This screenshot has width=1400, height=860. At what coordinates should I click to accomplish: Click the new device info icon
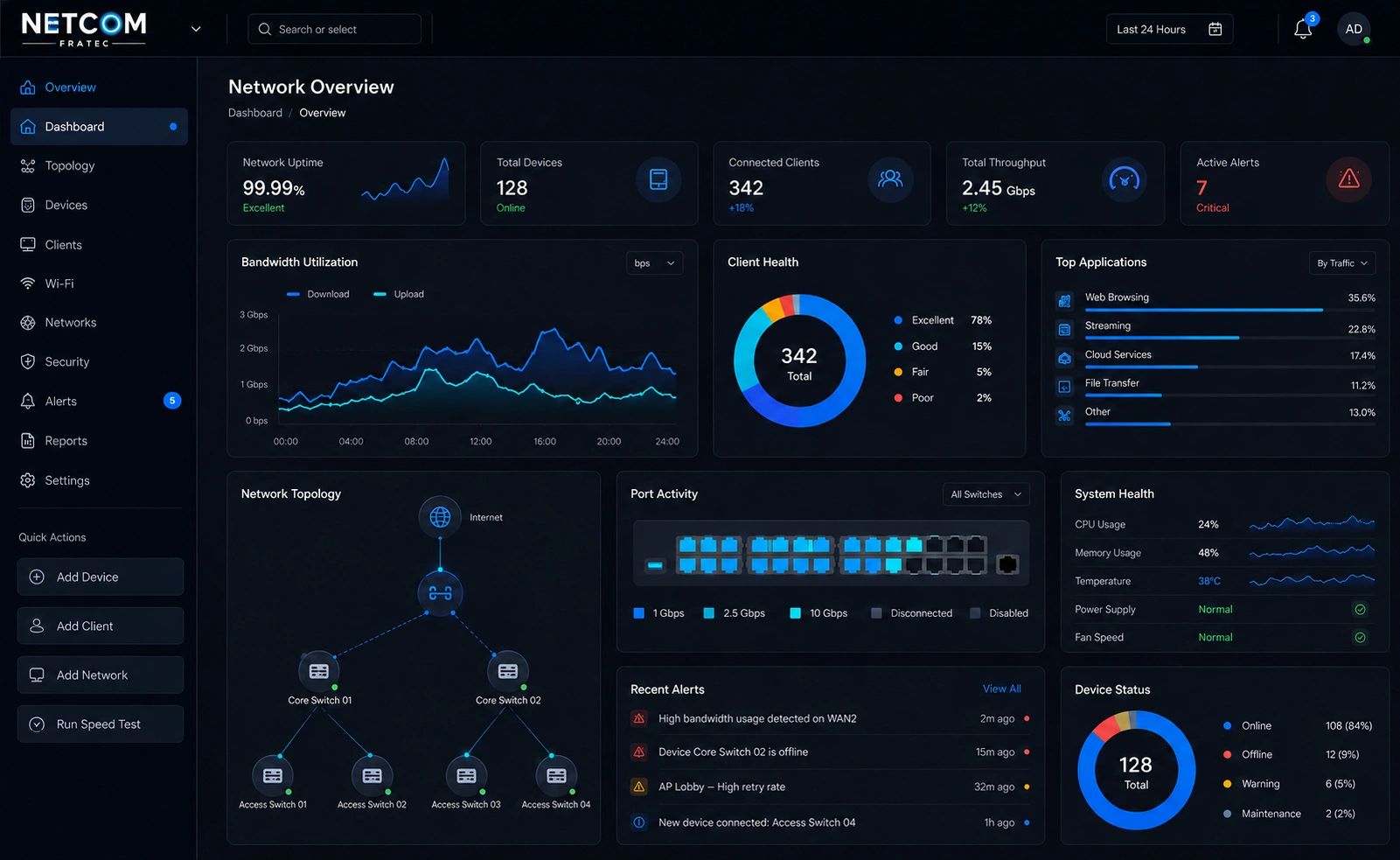coord(639,822)
